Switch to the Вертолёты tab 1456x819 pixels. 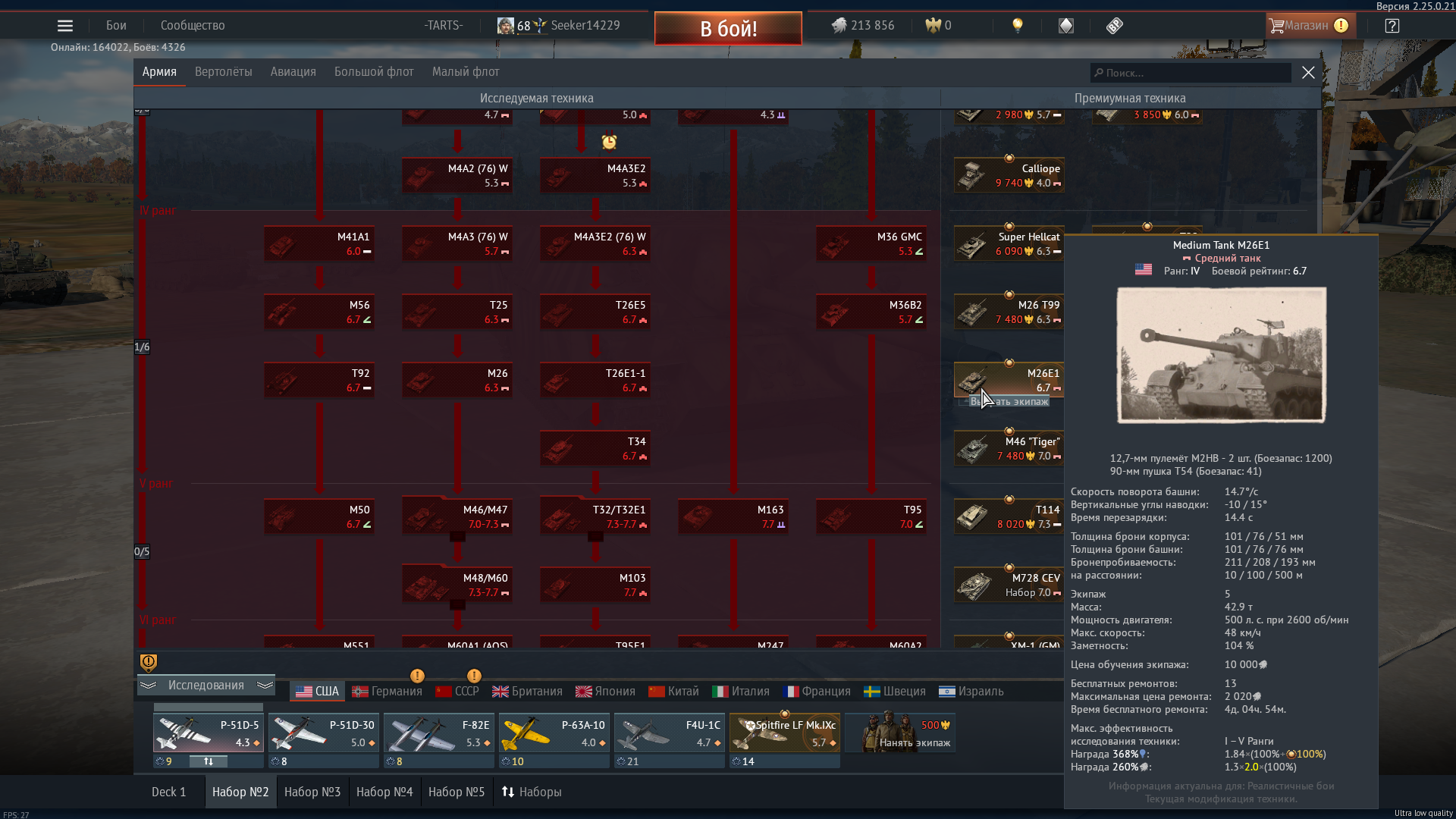coord(224,72)
